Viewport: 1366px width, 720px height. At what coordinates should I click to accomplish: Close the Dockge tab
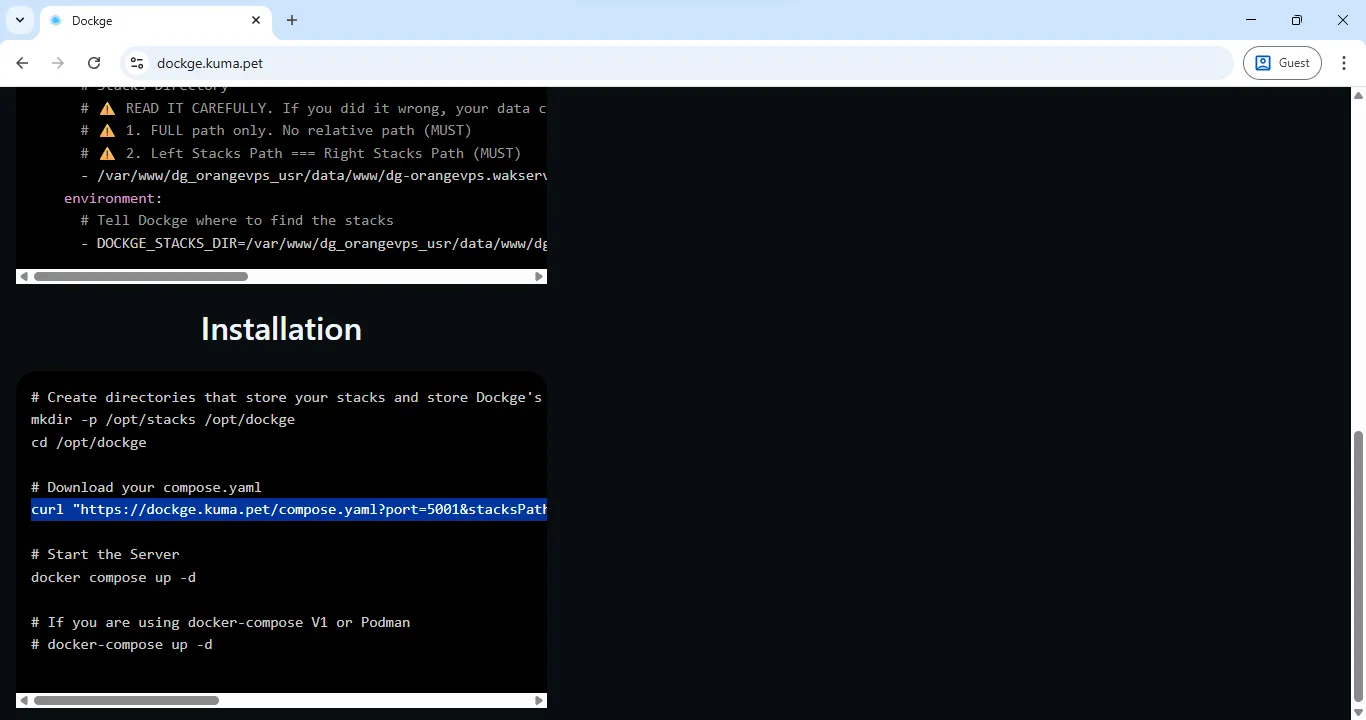pos(256,20)
